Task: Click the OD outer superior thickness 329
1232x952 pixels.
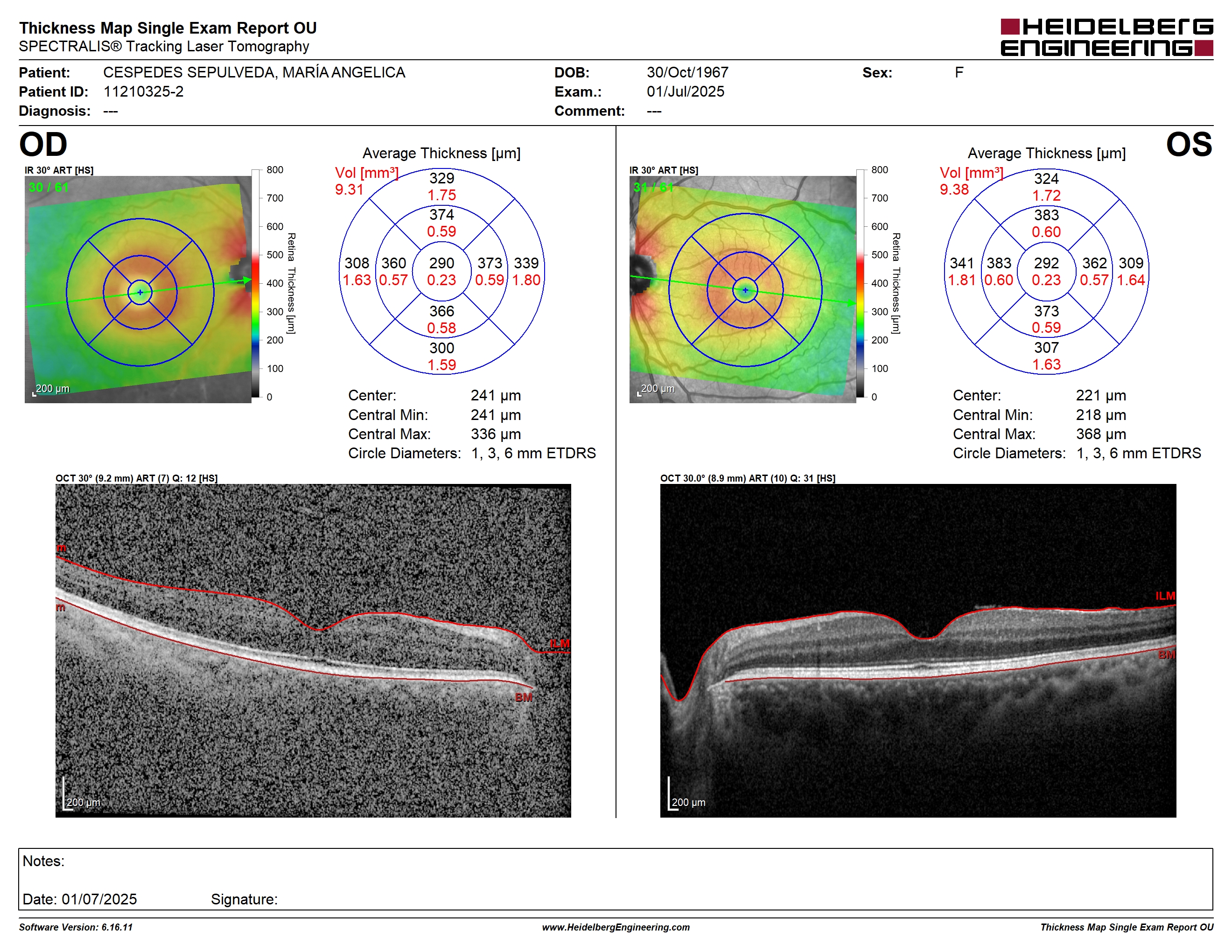Action: pyautogui.click(x=441, y=178)
